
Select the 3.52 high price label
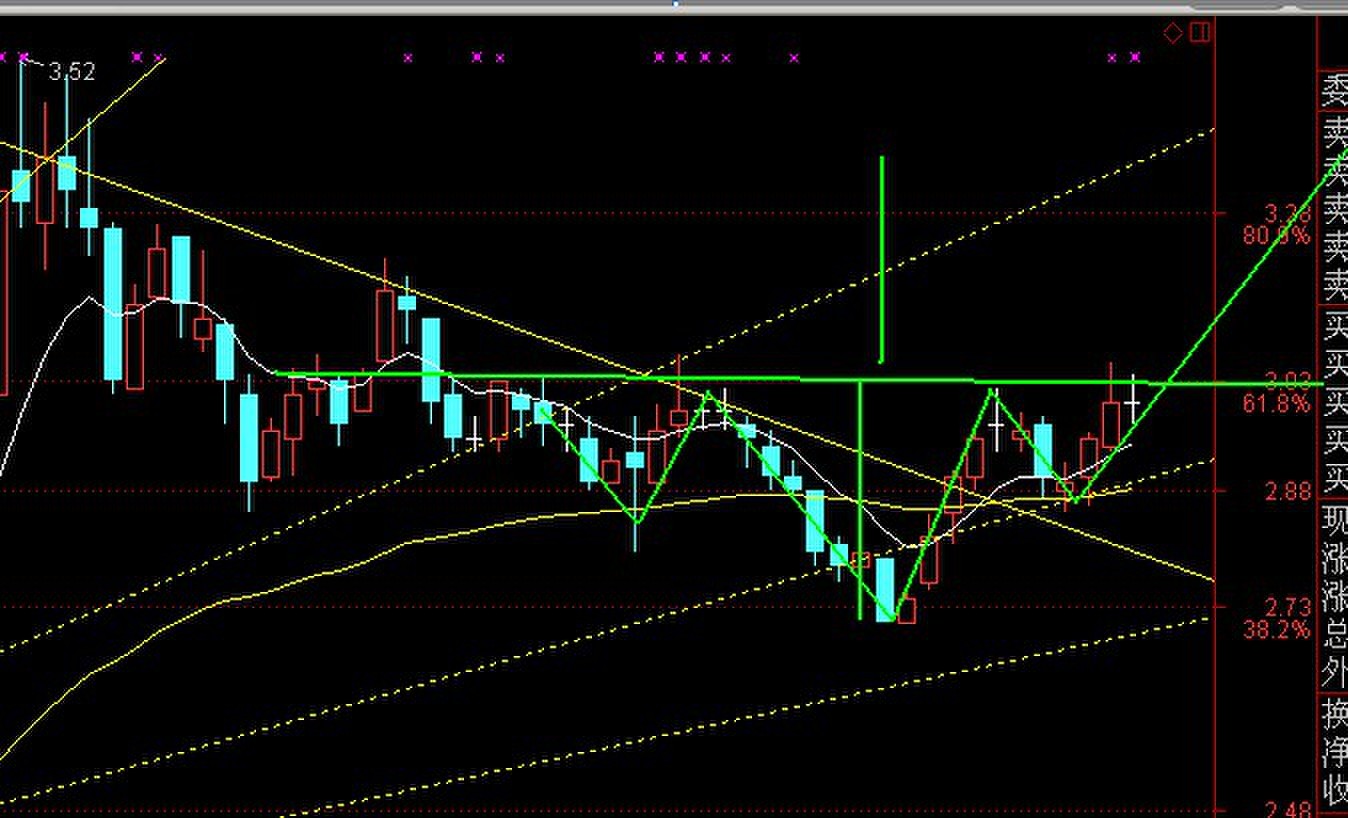(72, 71)
